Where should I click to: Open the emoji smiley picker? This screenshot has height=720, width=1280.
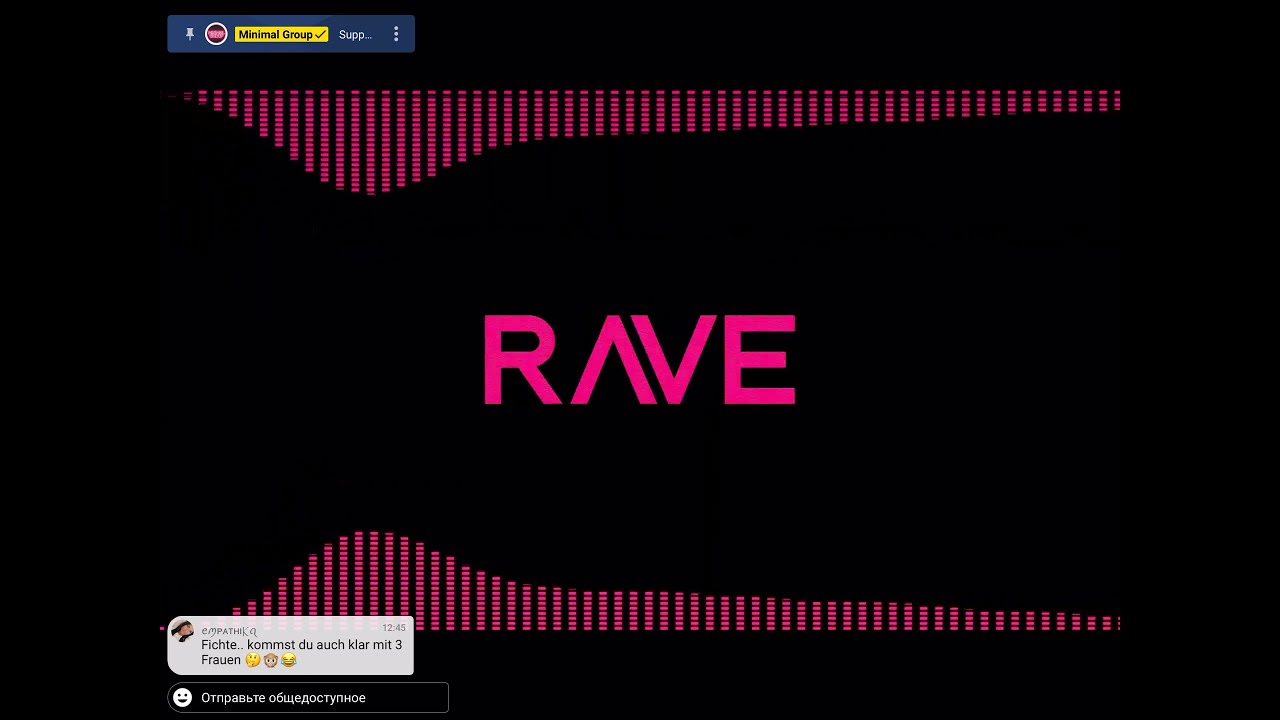tap(182, 697)
